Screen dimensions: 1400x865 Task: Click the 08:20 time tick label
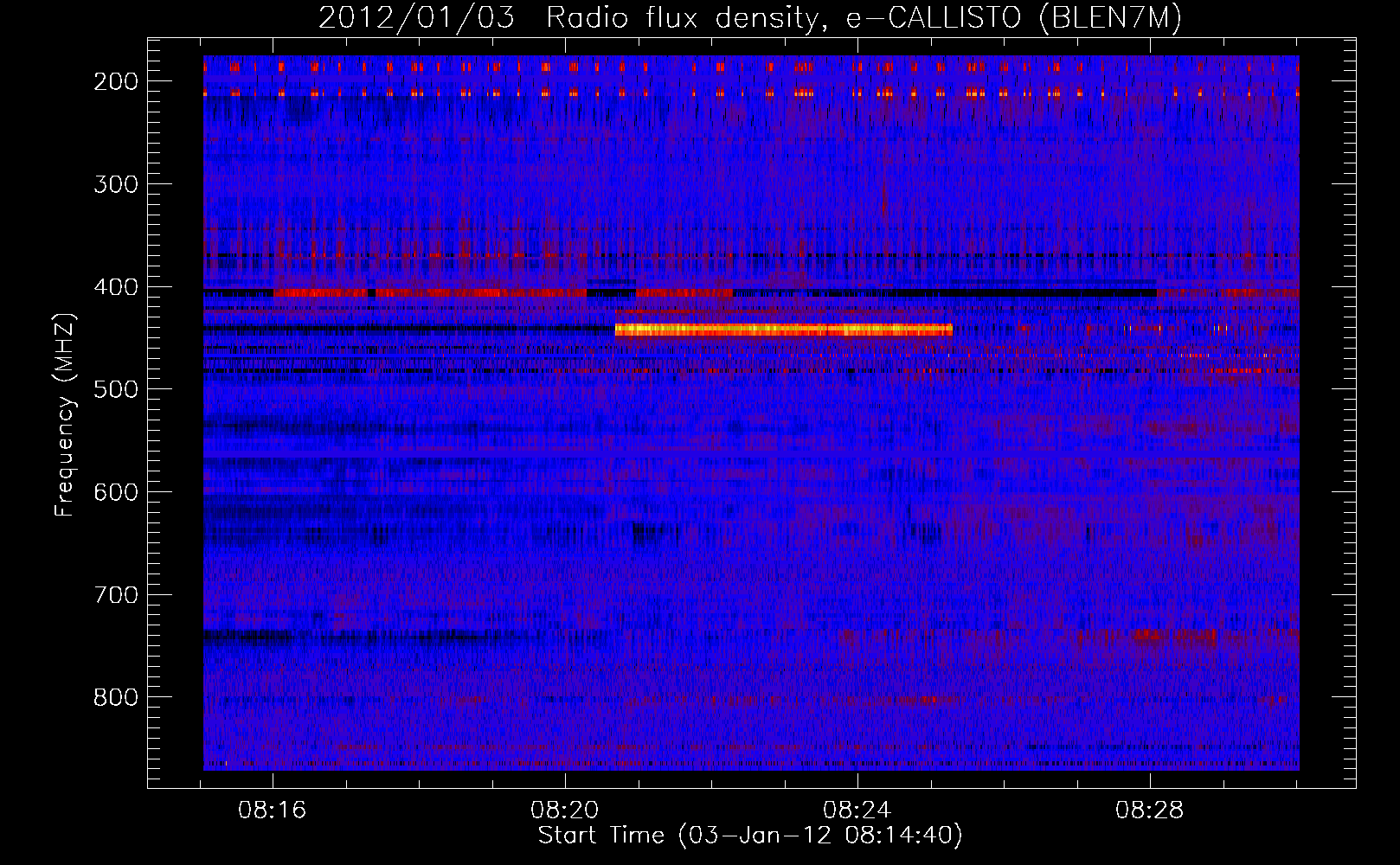565,811
